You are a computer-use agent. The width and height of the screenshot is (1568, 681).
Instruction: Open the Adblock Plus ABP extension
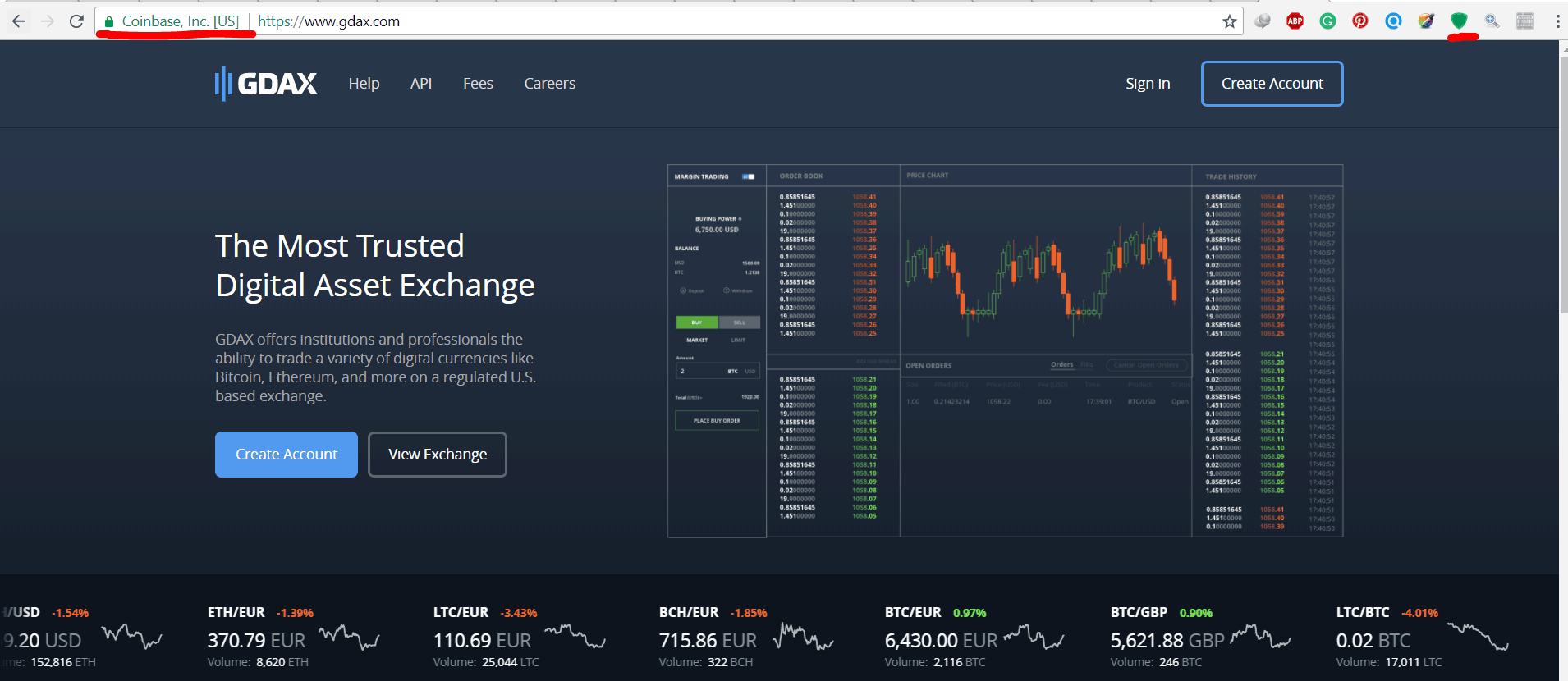coord(1295,21)
